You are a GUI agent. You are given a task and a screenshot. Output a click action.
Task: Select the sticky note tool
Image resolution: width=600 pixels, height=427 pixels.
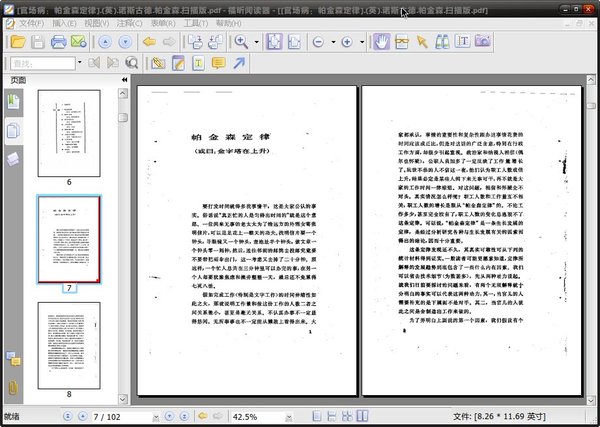[x=178, y=63]
